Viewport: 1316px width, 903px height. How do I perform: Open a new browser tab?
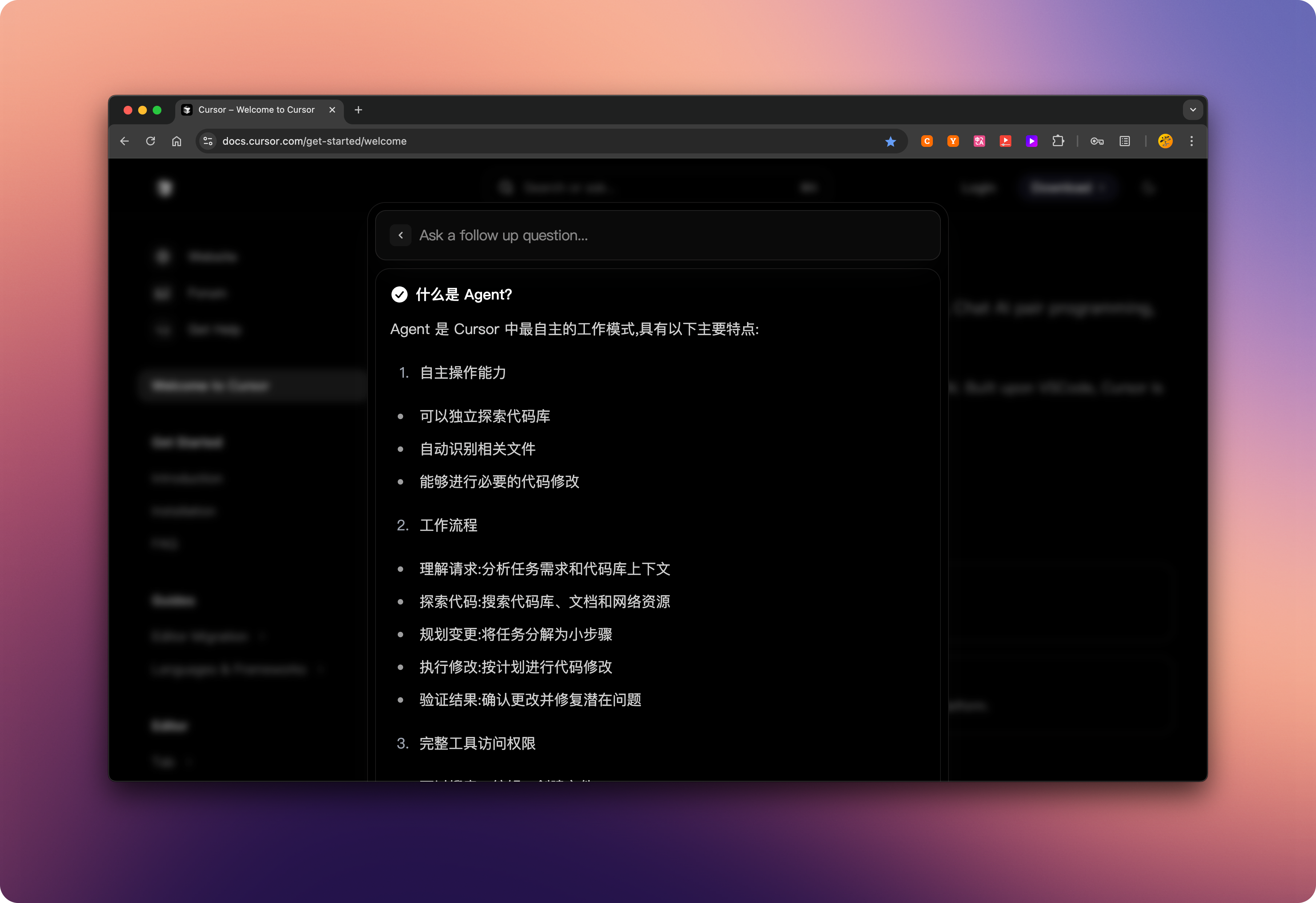coord(358,110)
